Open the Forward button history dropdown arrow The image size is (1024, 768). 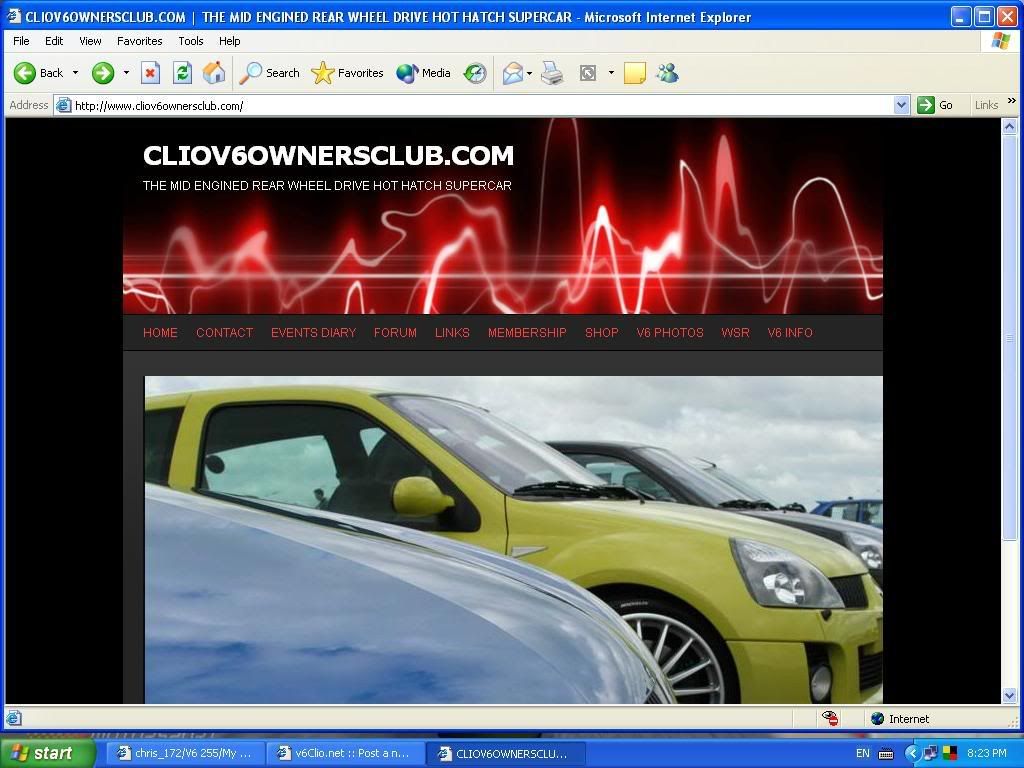tap(126, 72)
